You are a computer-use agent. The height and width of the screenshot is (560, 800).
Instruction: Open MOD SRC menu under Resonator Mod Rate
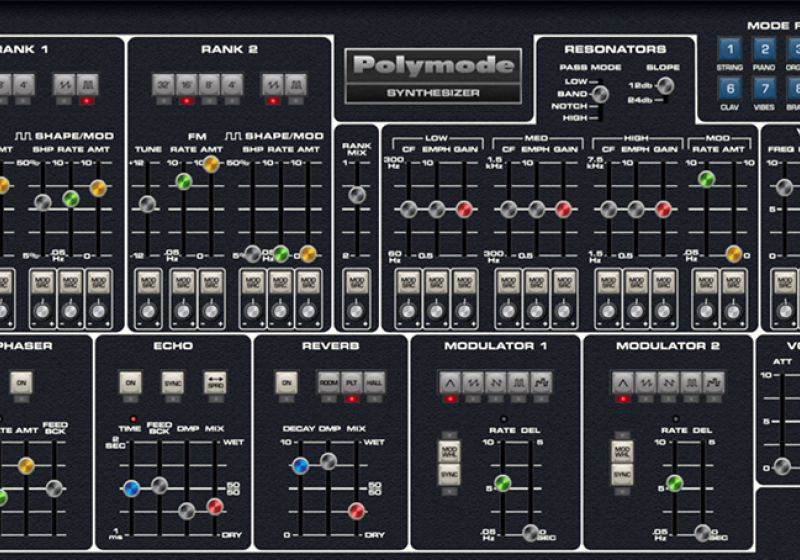click(x=706, y=283)
